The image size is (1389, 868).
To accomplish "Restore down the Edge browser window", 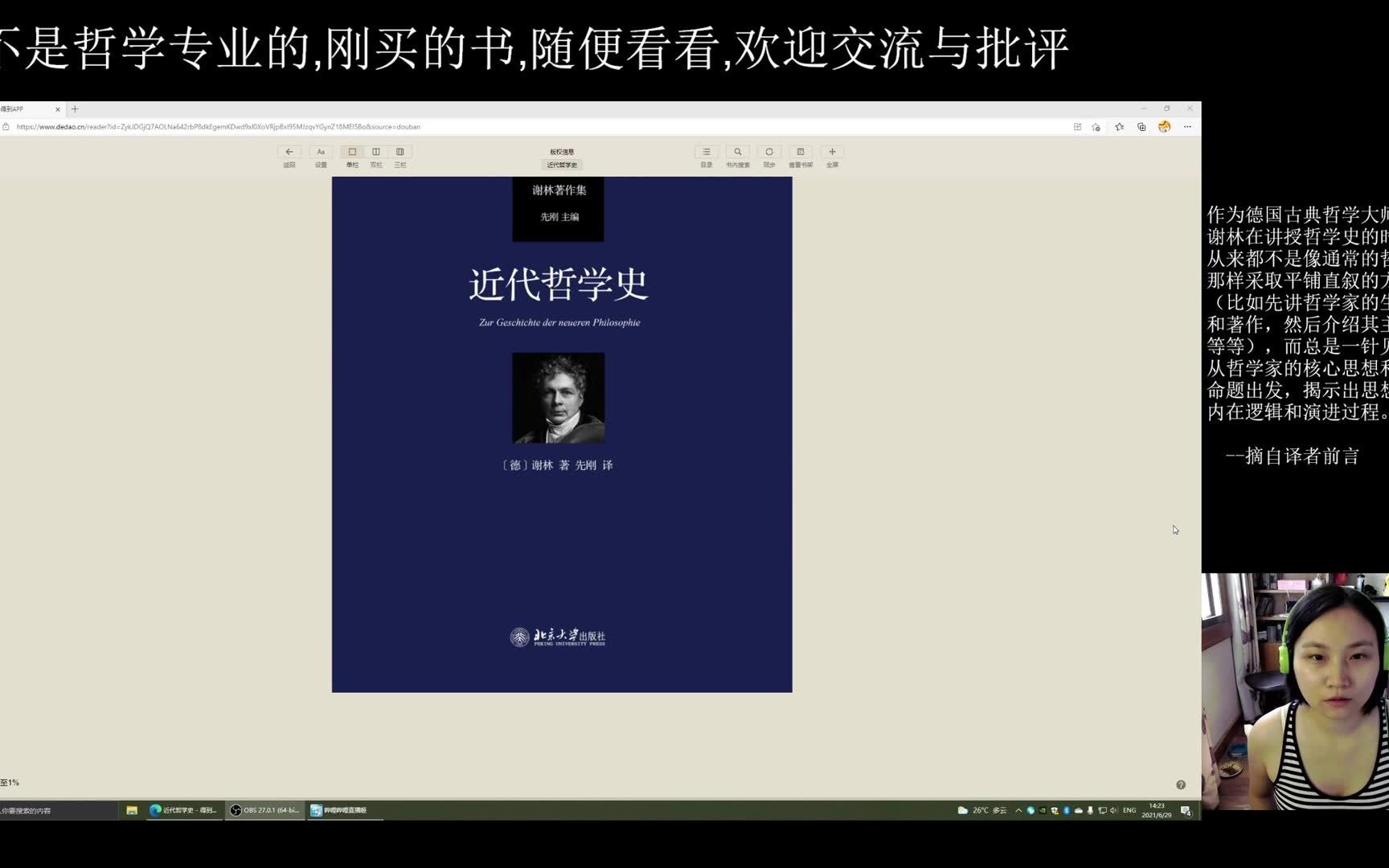I will coord(1166,108).
